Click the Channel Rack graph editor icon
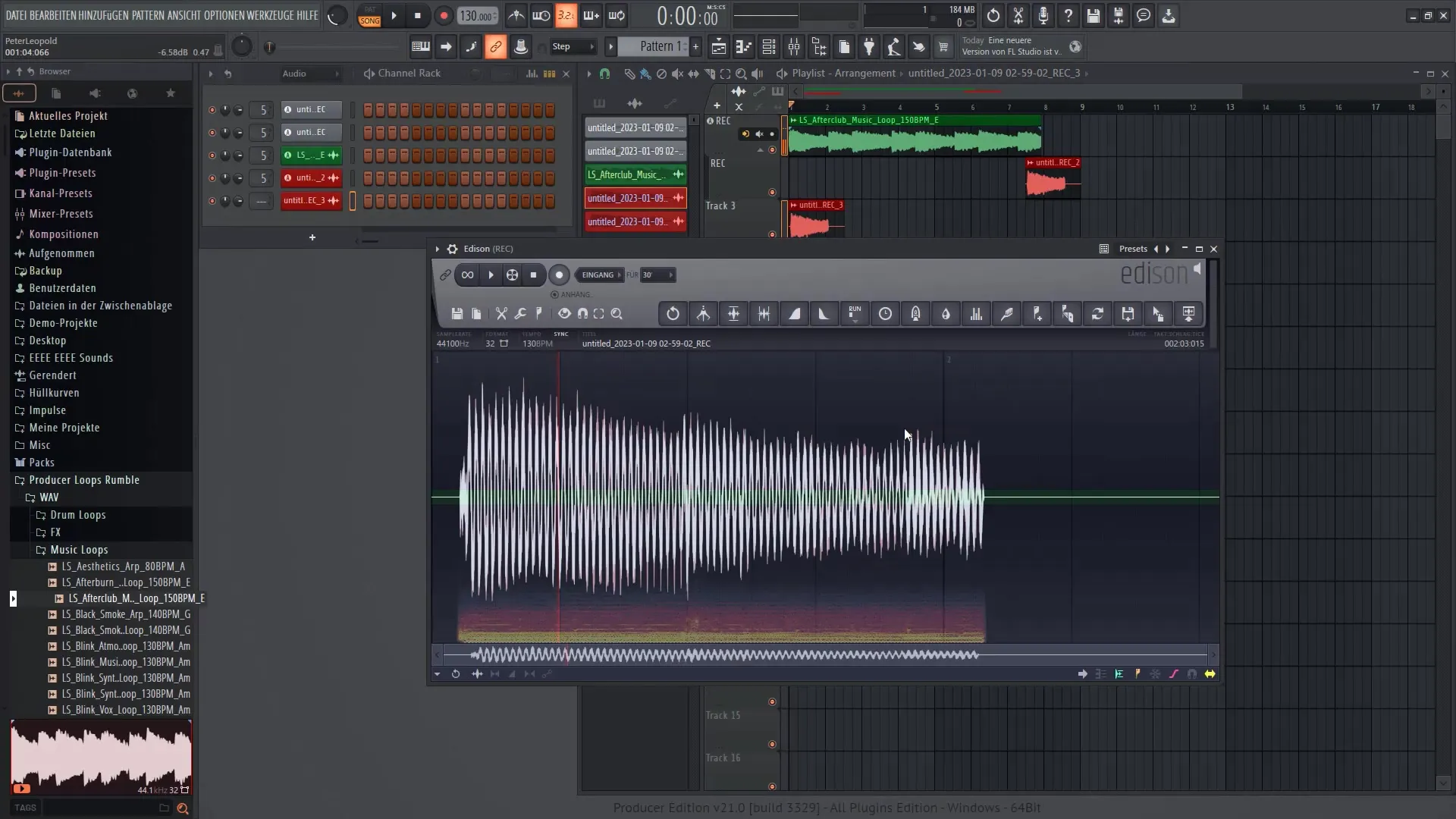The height and width of the screenshot is (819, 1456). [x=532, y=74]
